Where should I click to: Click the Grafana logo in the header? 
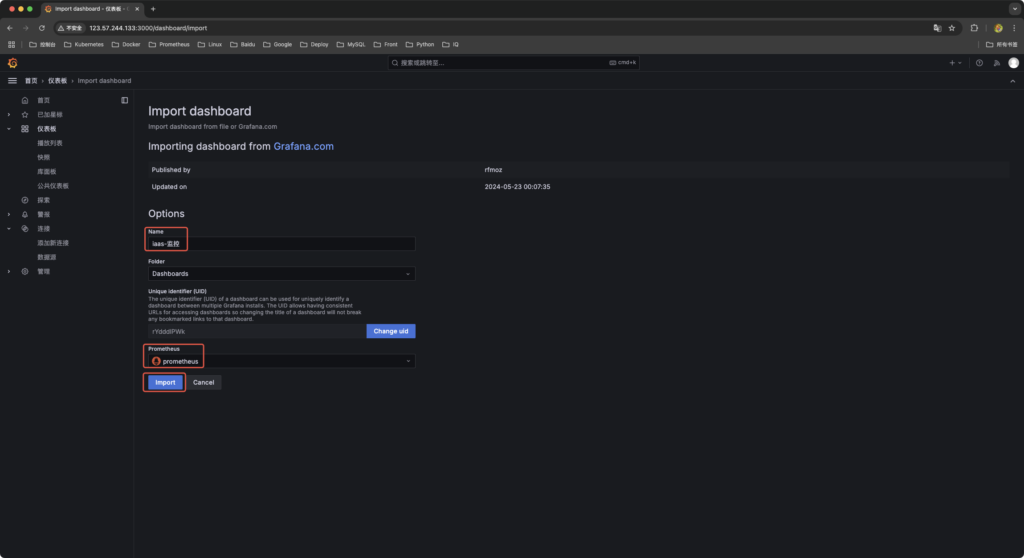[13, 63]
